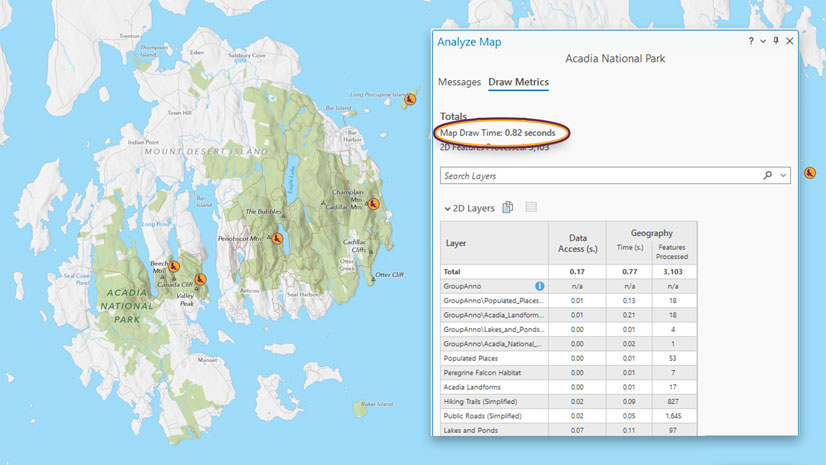Click the Data Access (s.) column header
826x465 pixels.
pyautogui.click(x=577, y=243)
